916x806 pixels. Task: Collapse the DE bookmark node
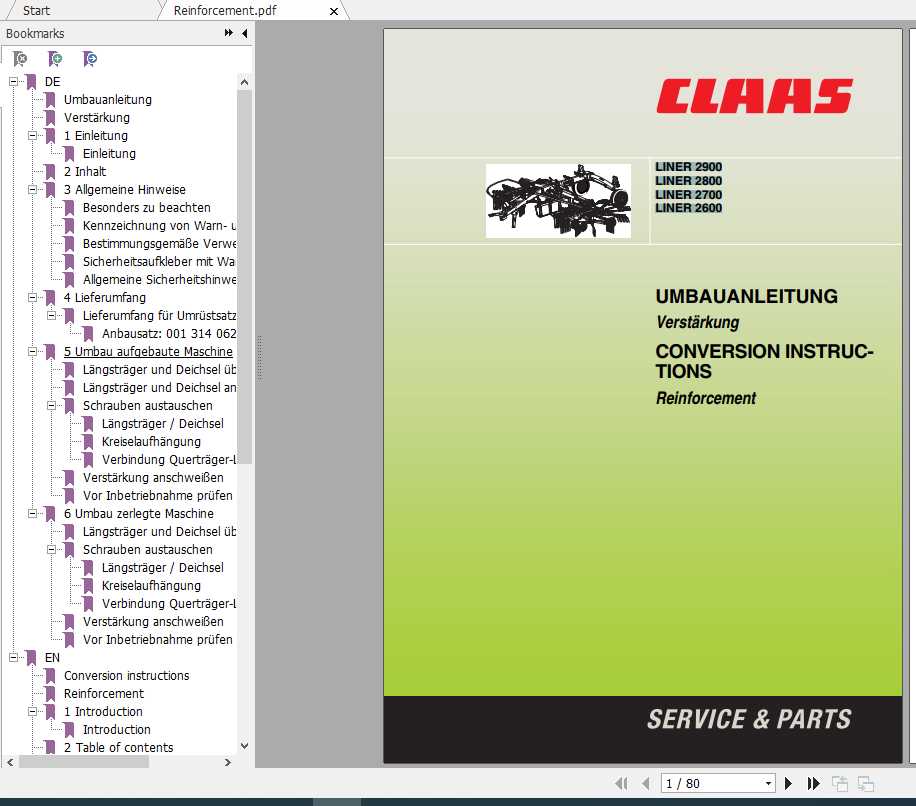13,82
